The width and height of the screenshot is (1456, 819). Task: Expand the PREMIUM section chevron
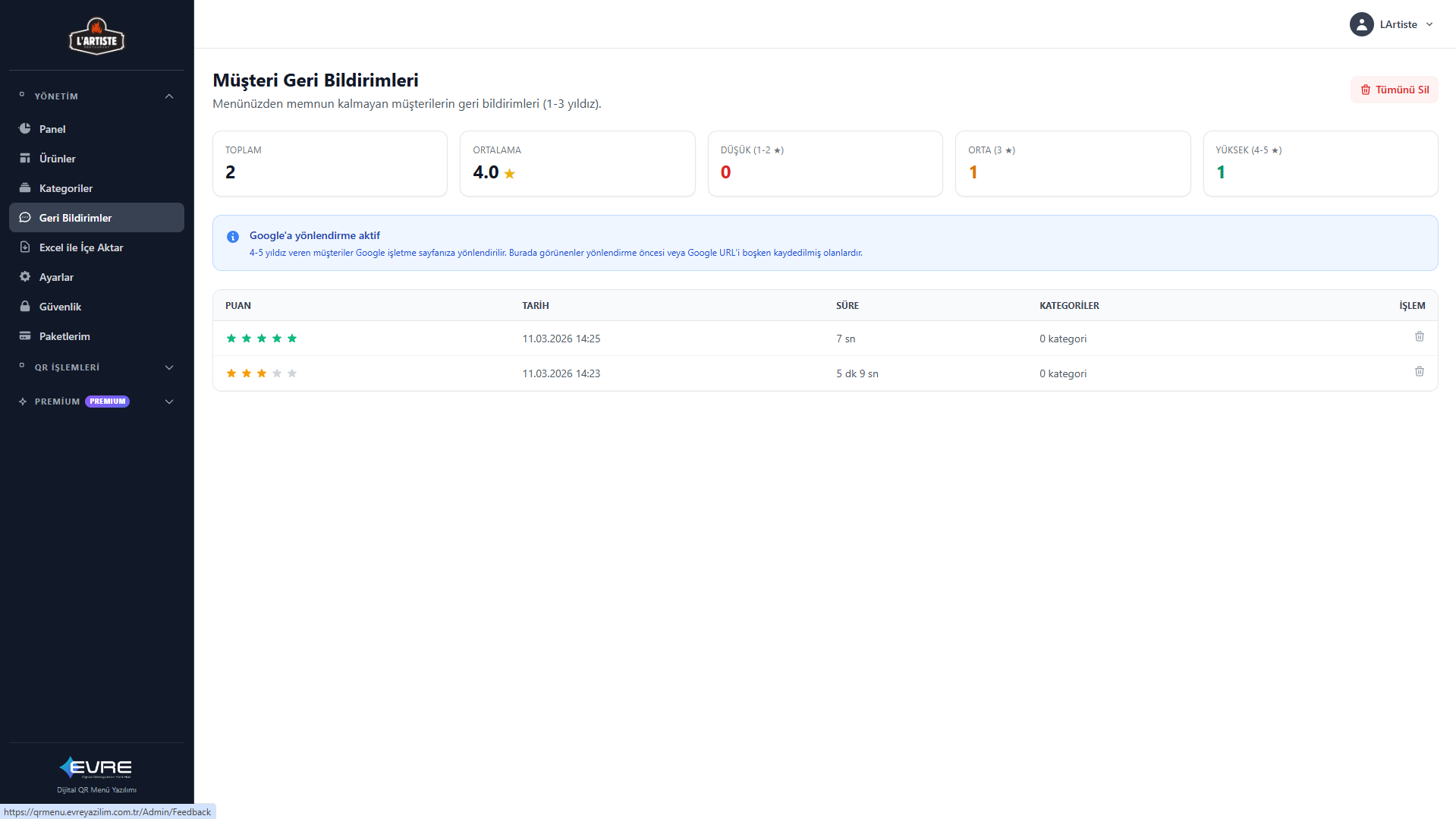pyautogui.click(x=169, y=402)
